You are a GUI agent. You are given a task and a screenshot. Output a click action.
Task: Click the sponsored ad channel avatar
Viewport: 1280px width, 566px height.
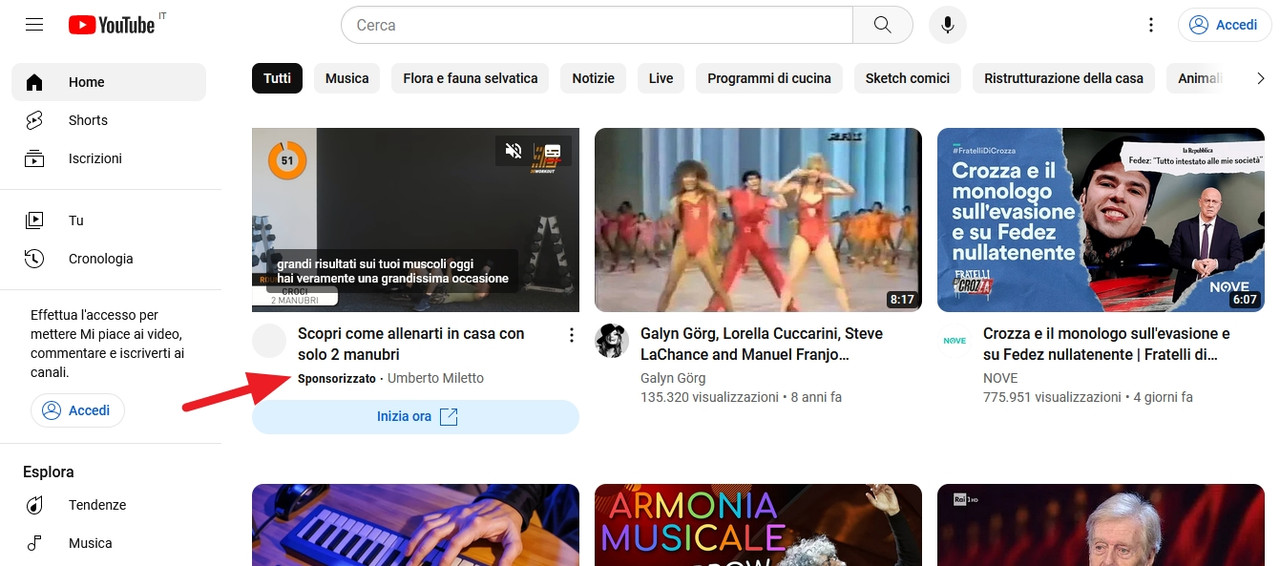point(269,341)
